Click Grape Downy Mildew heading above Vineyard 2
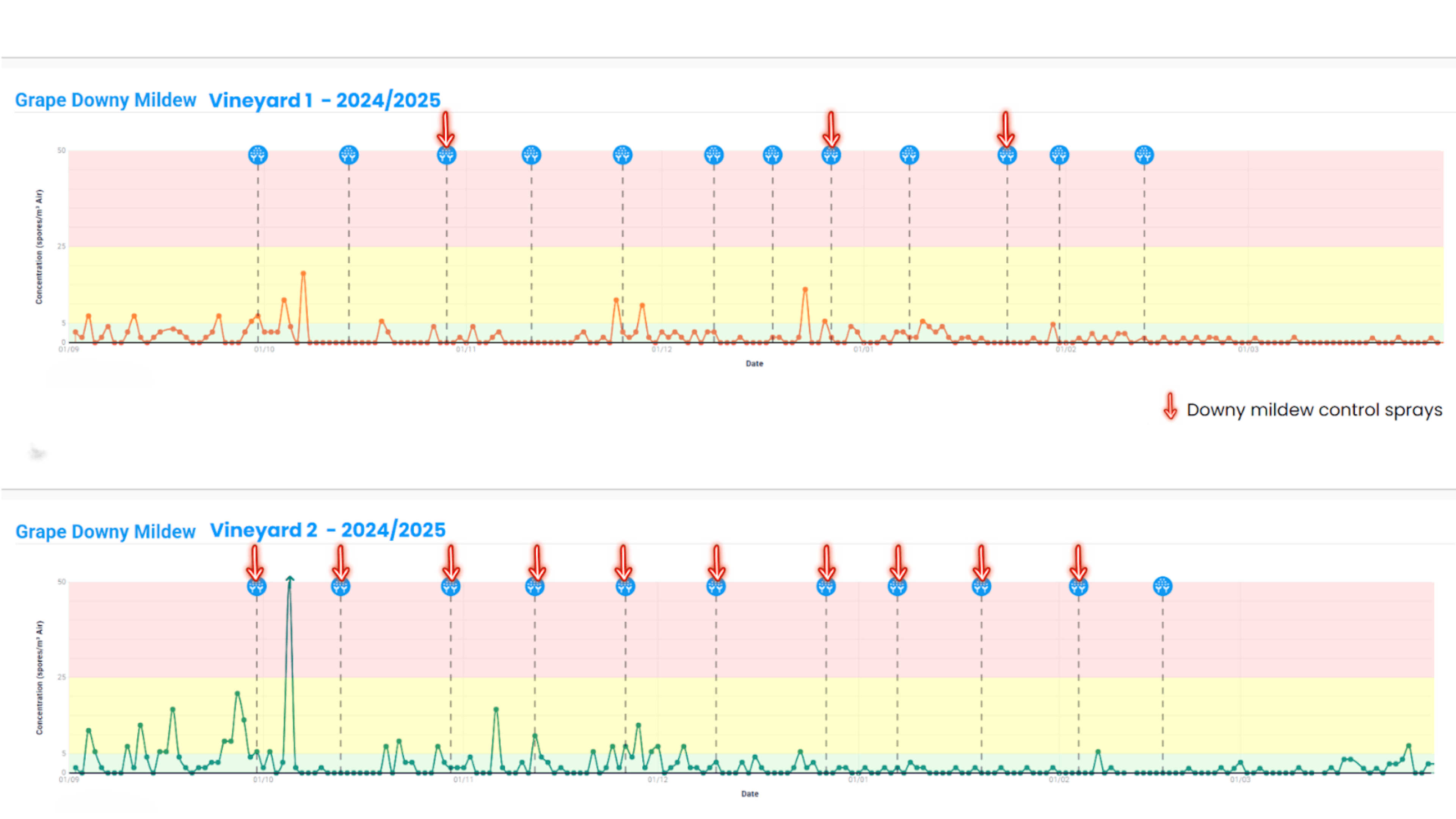This screenshot has width=1456, height=819. point(105,531)
